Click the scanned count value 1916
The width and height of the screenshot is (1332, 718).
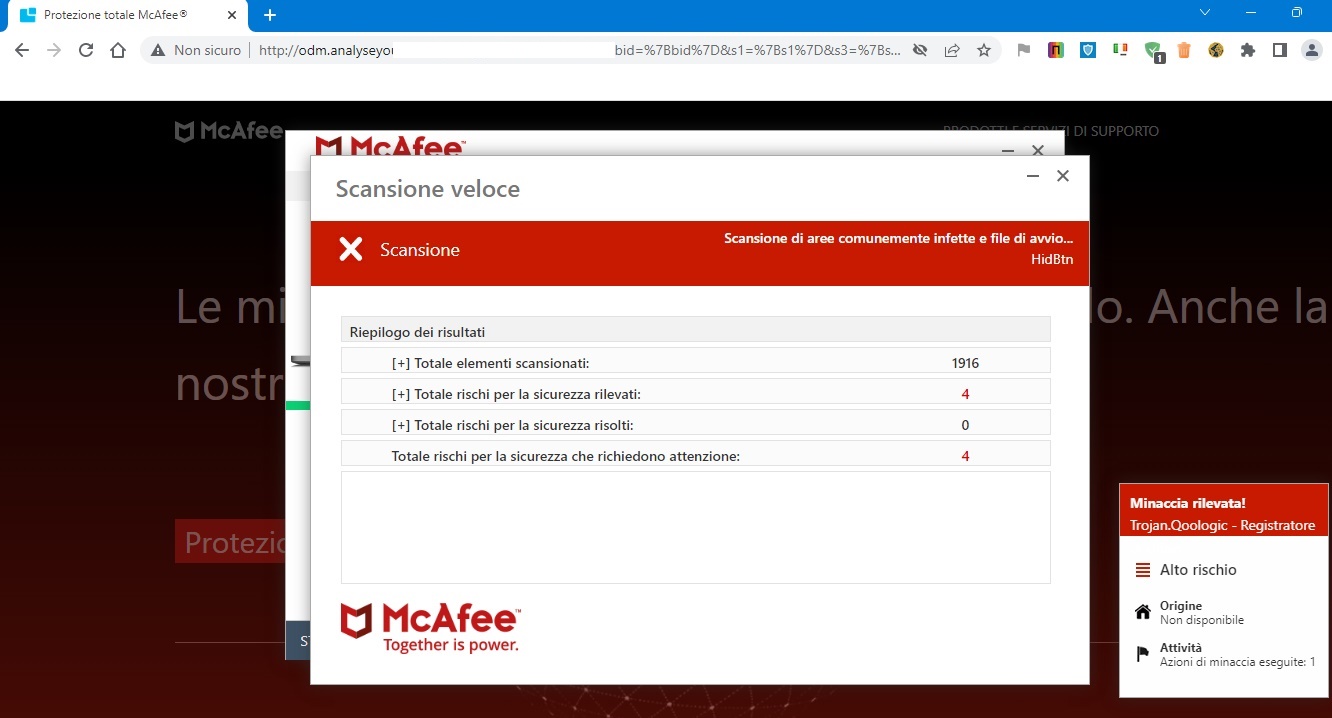click(965, 363)
